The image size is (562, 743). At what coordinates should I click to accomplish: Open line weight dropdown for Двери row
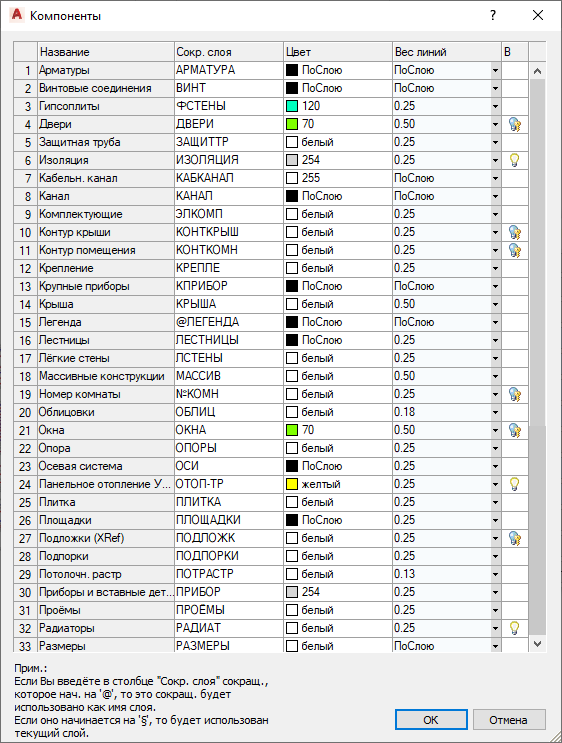tap(495, 125)
